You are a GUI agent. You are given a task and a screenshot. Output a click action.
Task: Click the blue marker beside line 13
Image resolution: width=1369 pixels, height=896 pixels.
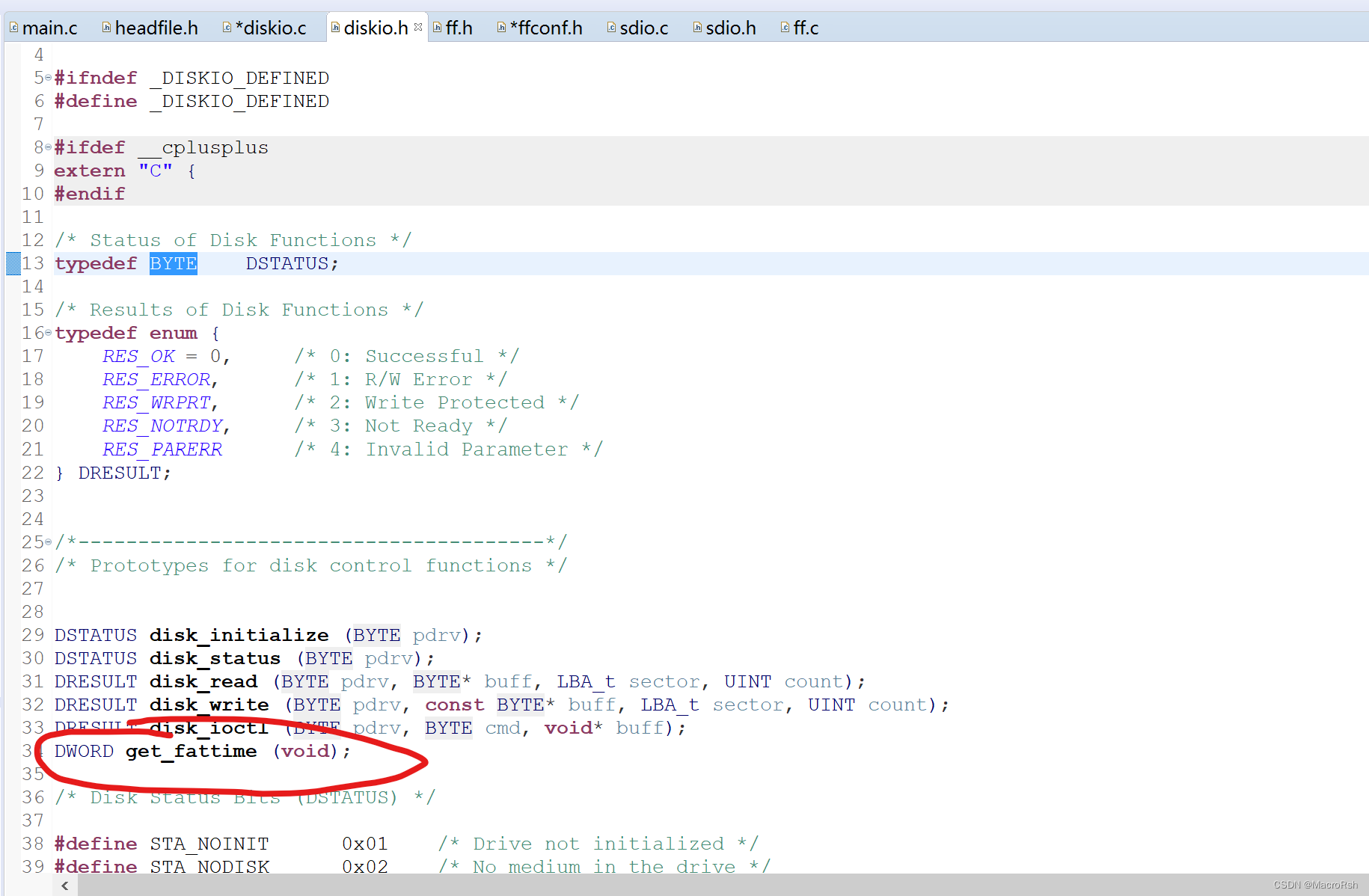(13, 263)
